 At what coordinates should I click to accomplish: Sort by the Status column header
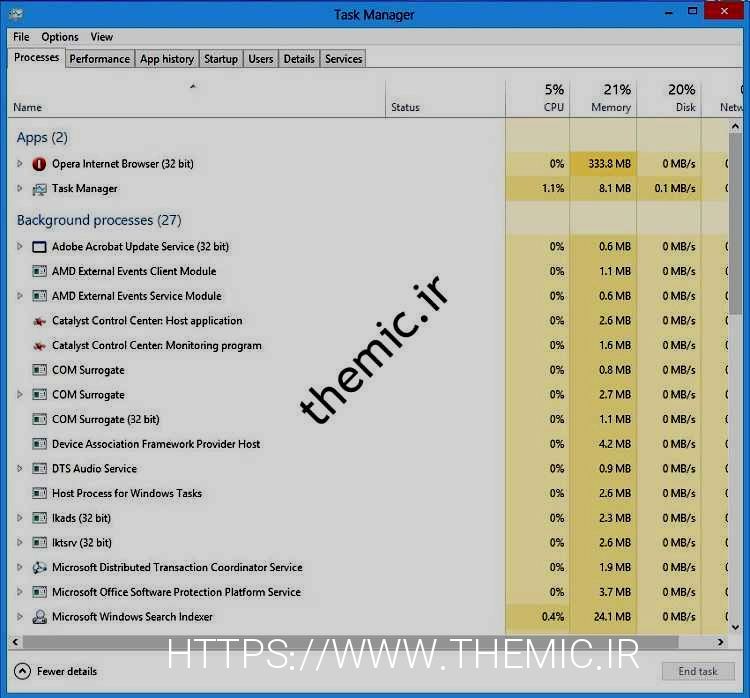coord(445,99)
